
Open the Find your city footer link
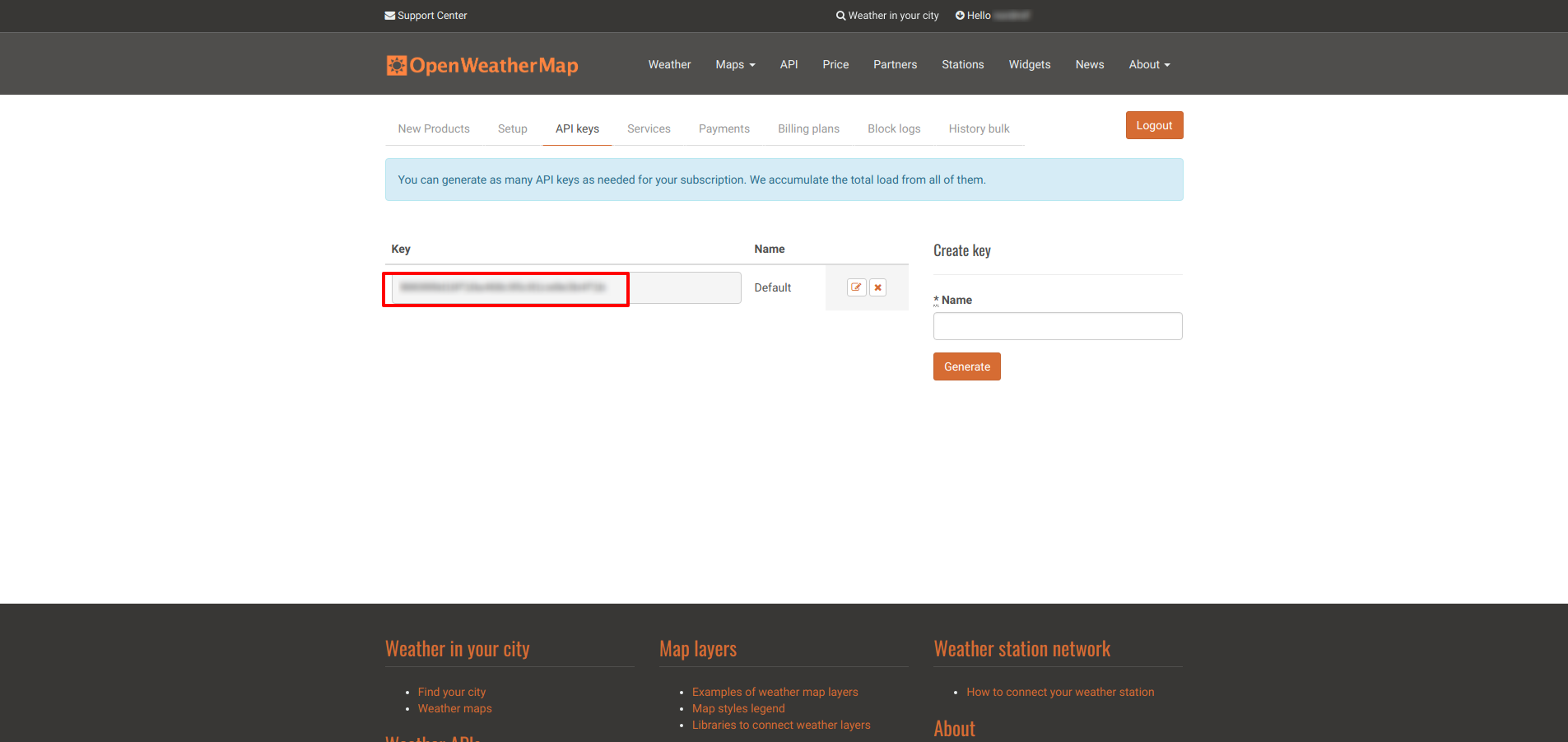pos(452,692)
